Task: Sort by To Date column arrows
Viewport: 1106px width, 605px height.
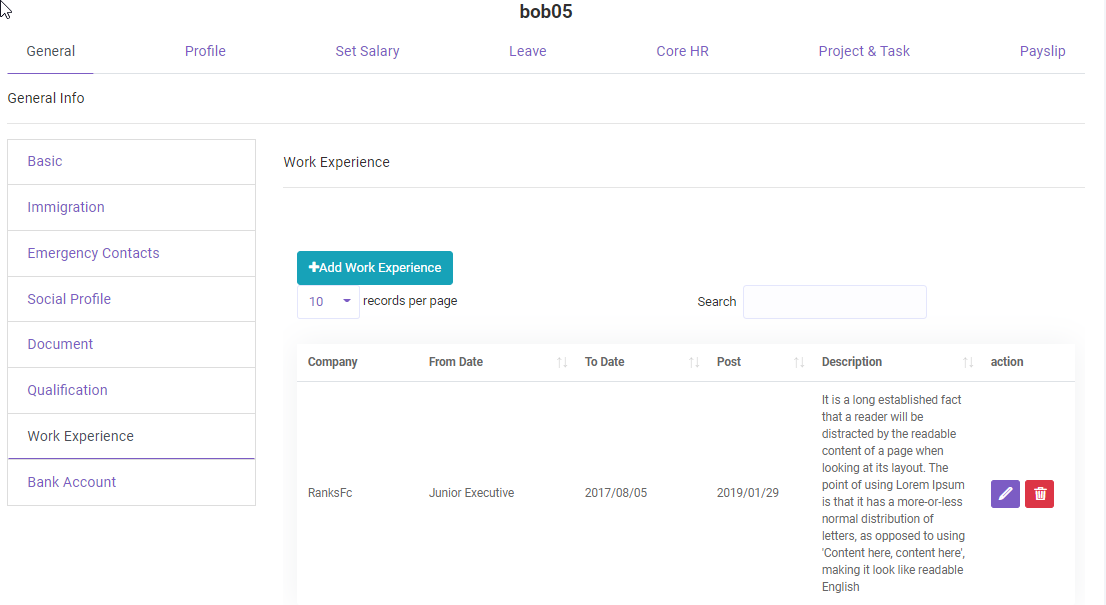Action: [x=694, y=362]
